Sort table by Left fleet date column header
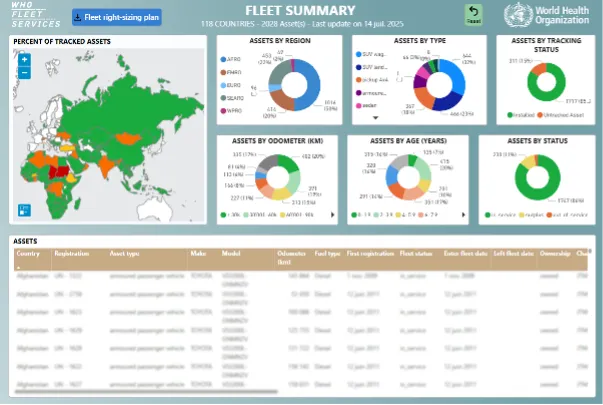This screenshot has width=603, height=405. click(514, 259)
